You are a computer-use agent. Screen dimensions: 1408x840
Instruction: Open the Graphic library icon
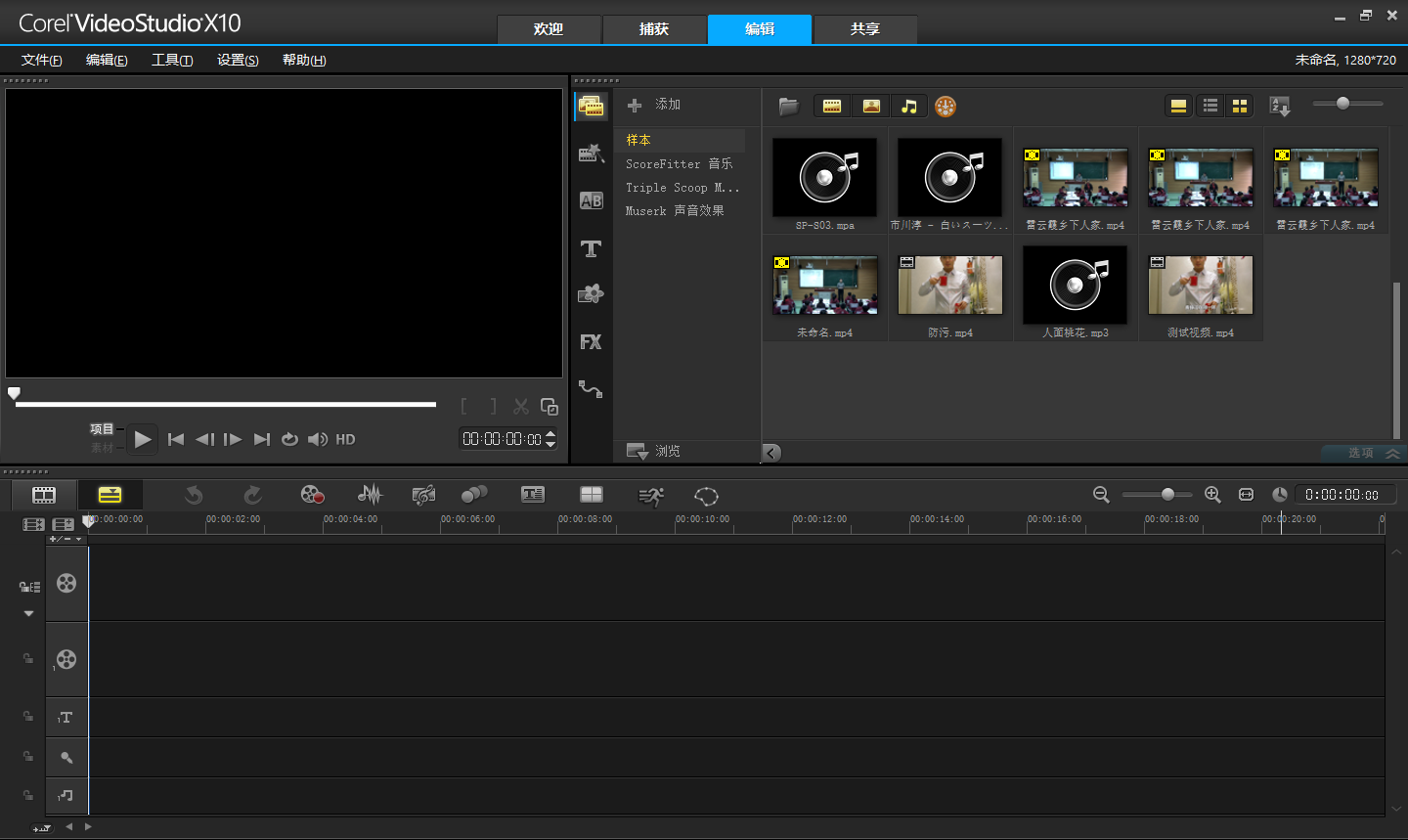(591, 293)
